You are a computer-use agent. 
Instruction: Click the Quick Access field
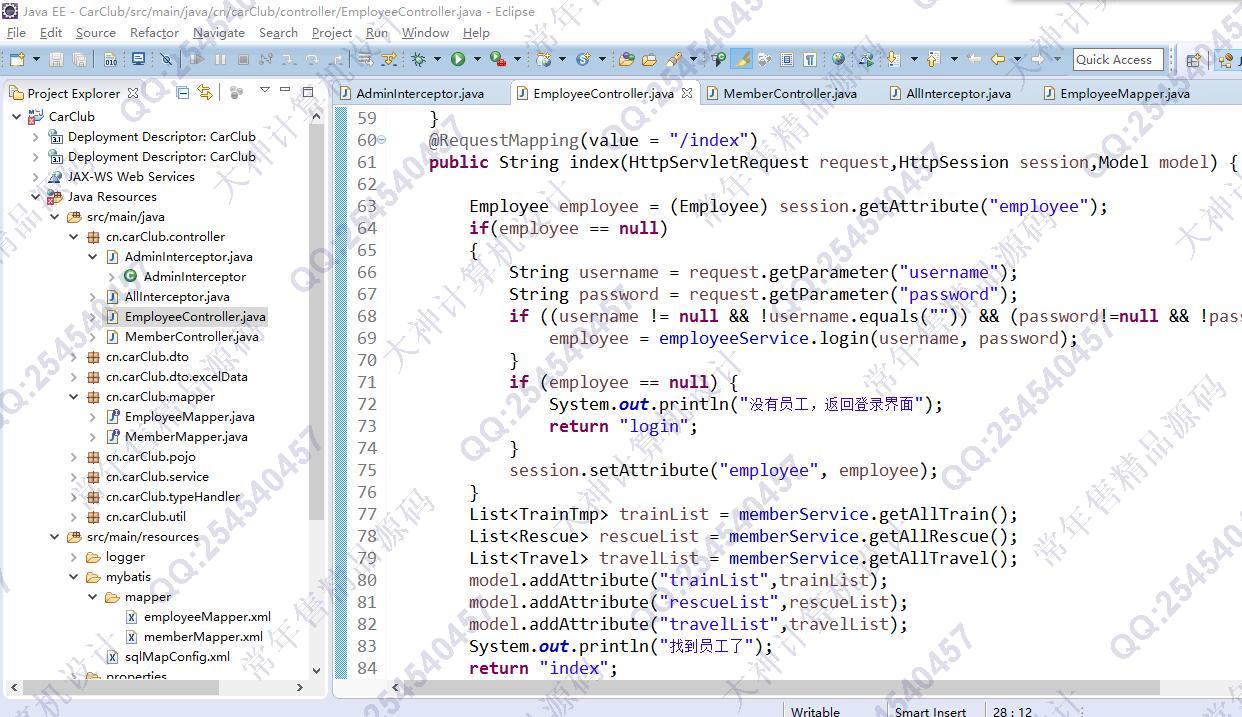1118,59
